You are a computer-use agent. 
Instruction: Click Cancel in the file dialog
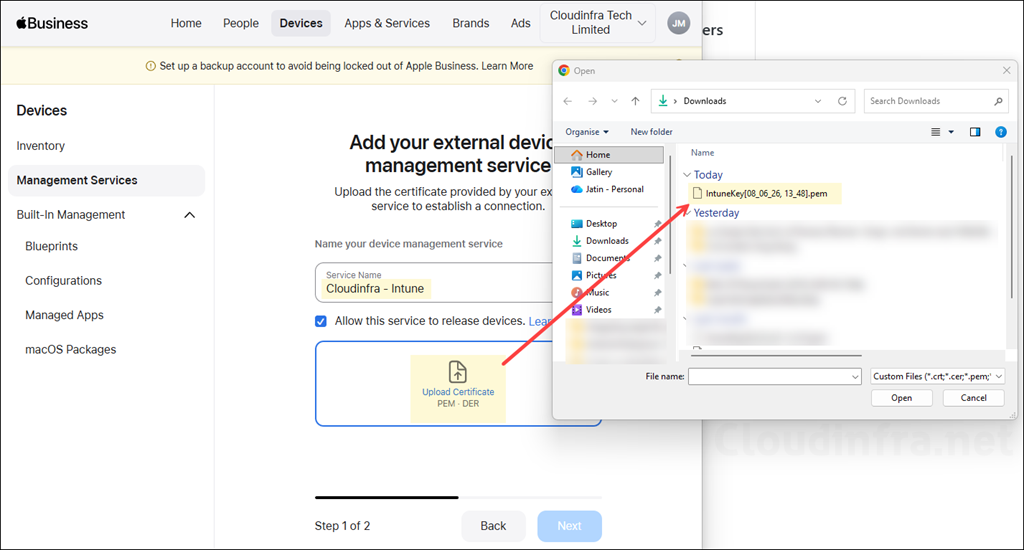click(x=973, y=398)
